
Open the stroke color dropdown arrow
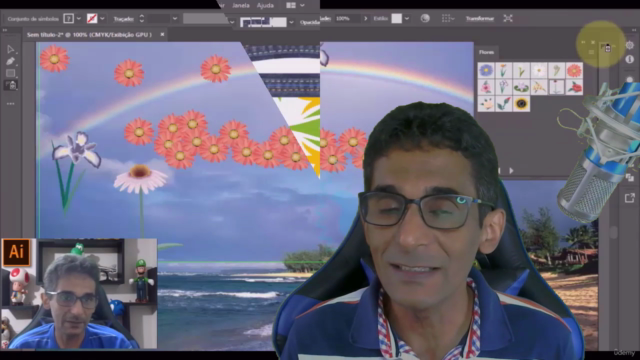point(102,19)
